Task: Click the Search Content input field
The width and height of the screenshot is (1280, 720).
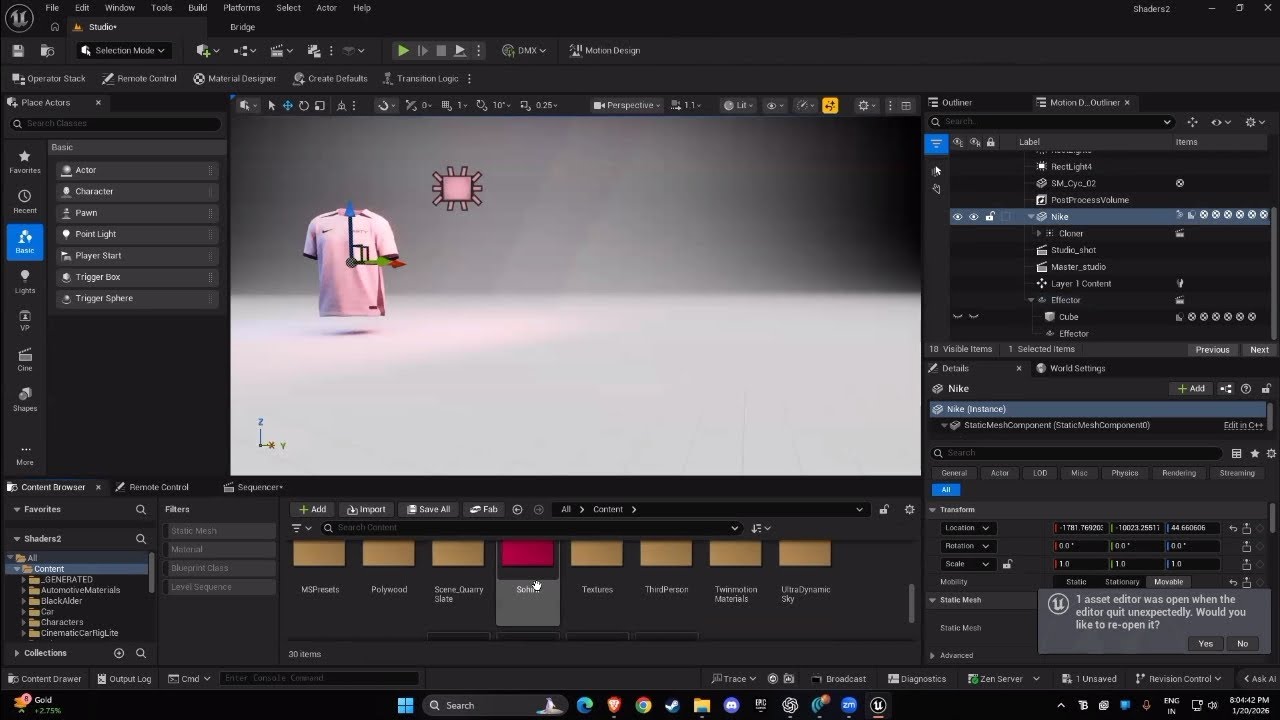Action: [530, 528]
